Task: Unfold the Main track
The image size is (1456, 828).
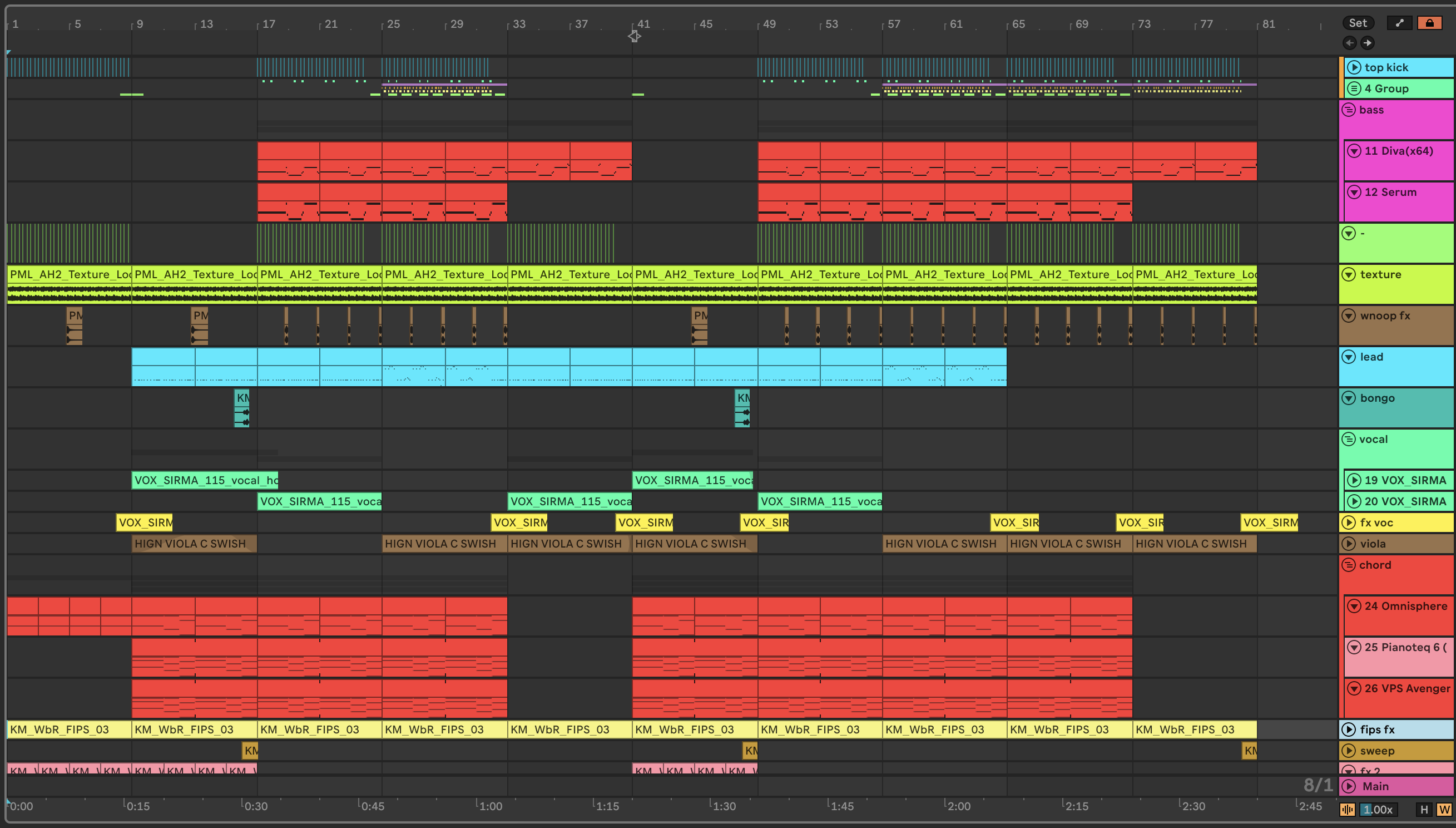Action: (1349, 786)
